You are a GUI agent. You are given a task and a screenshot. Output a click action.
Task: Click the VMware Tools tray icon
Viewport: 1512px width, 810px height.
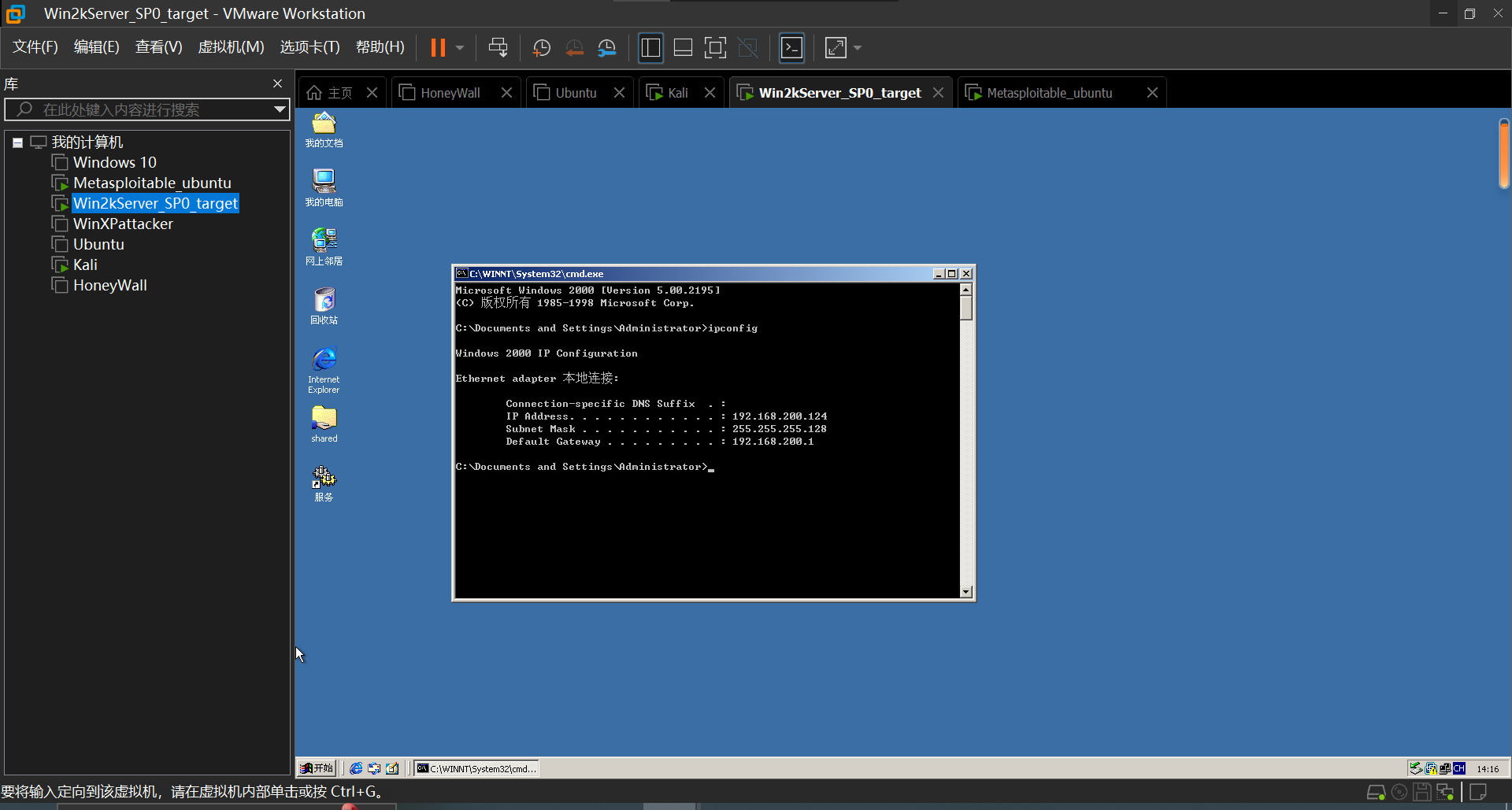1431,768
